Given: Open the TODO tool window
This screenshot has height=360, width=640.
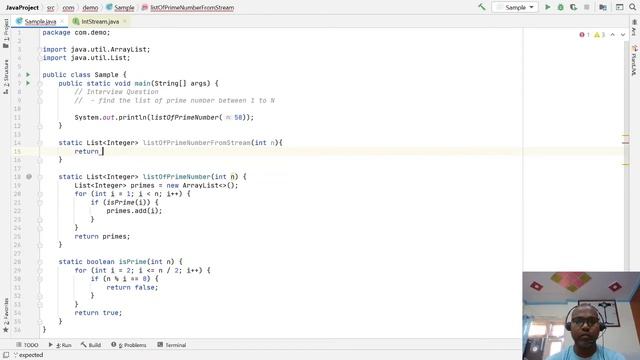Looking at the screenshot, I should pyautogui.click(x=27, y=345).
